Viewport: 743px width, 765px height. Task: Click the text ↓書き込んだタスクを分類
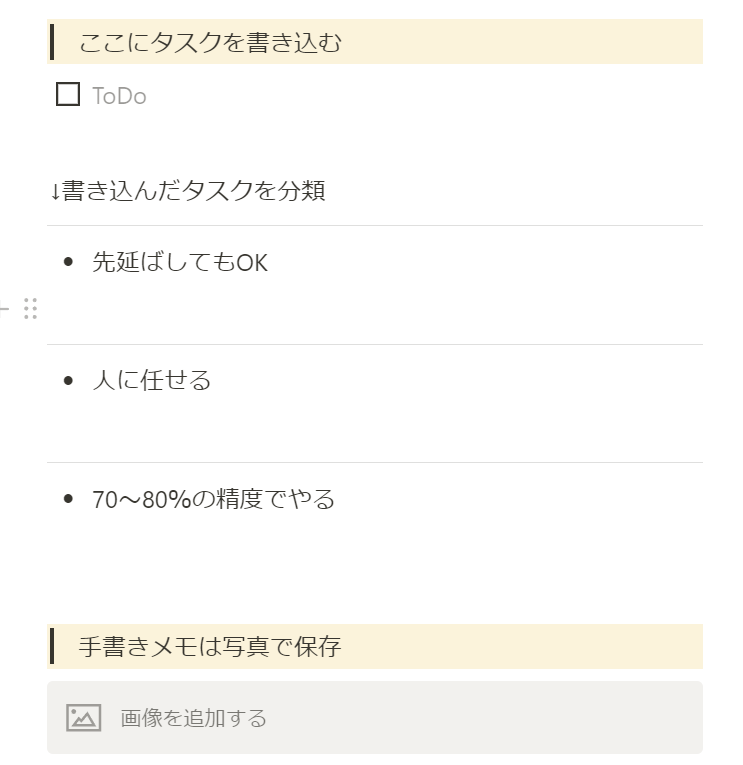click(187, 190)
